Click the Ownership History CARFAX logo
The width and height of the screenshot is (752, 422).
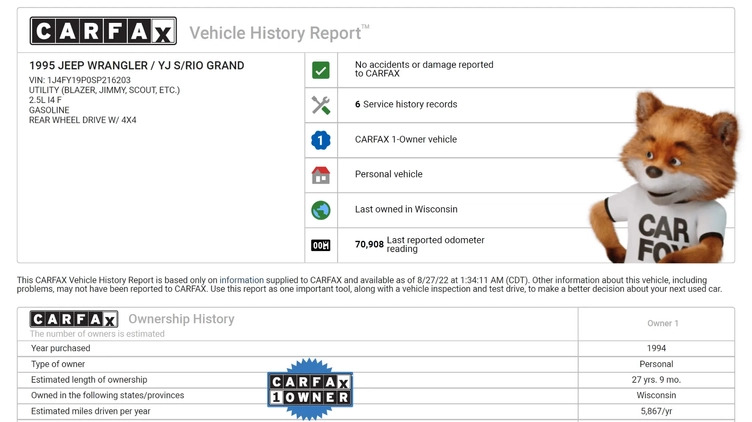click(x=74, y=319)
